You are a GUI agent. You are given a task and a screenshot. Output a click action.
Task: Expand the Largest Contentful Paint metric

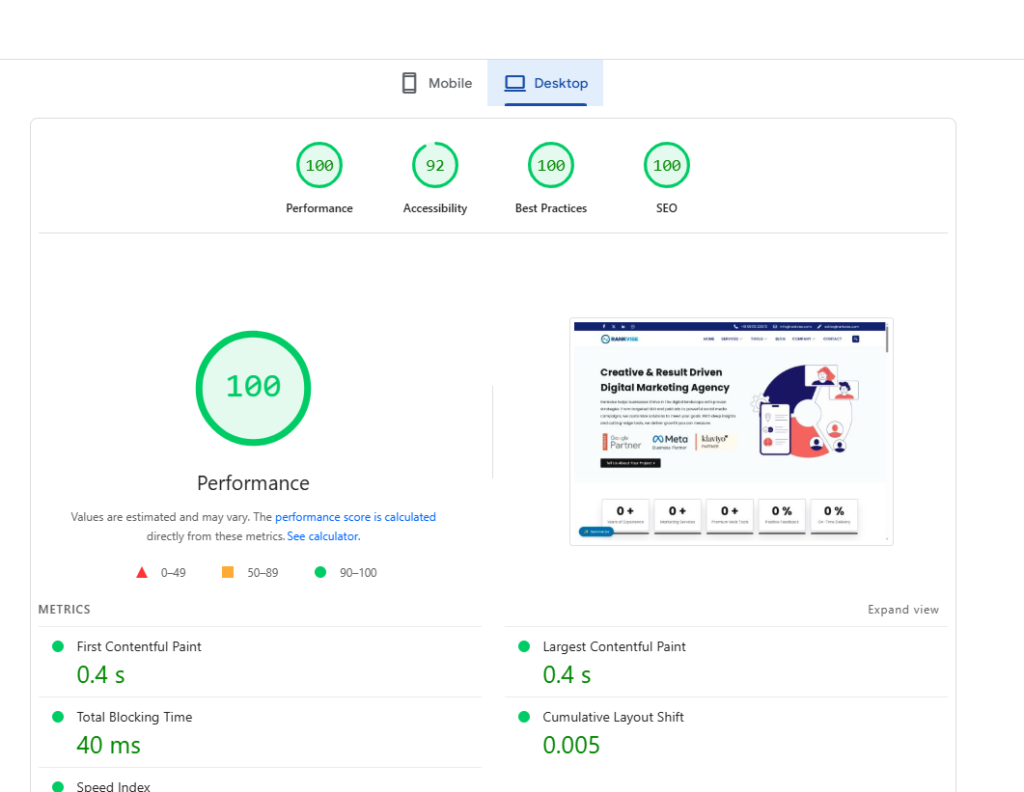point(613,646)
